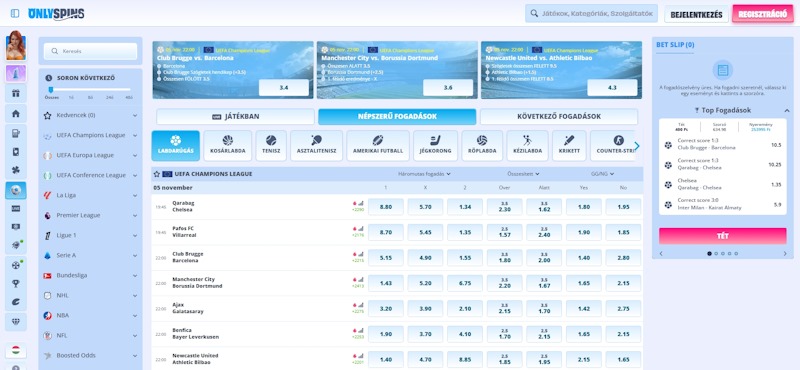Go to next Top Fogadások slide
The image size is (800, 370).
(x=785, y=254)
